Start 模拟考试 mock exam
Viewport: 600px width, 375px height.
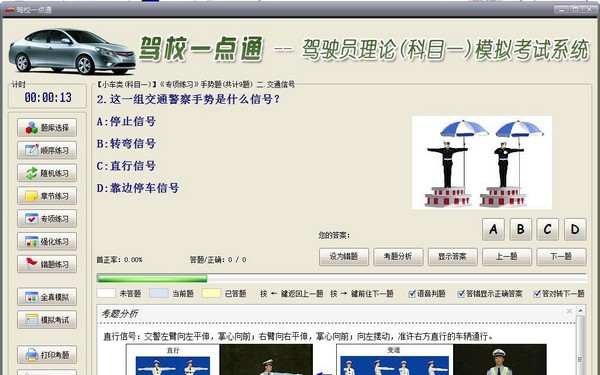tap(47, 320)
